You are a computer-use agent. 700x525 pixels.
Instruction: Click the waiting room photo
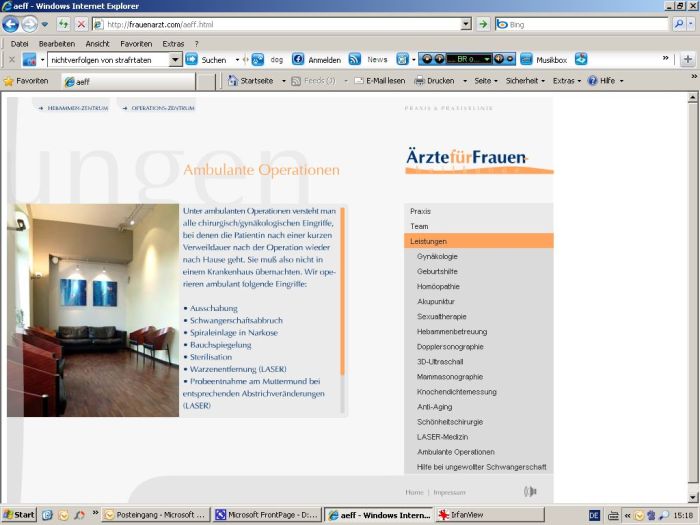pos(93,310)
